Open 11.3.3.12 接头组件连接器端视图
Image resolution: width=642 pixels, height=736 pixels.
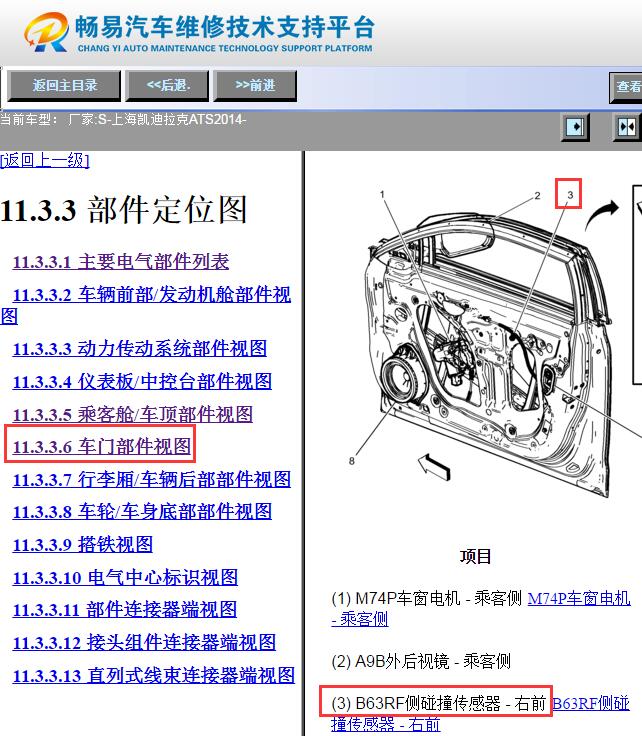(x=144, y=643)
